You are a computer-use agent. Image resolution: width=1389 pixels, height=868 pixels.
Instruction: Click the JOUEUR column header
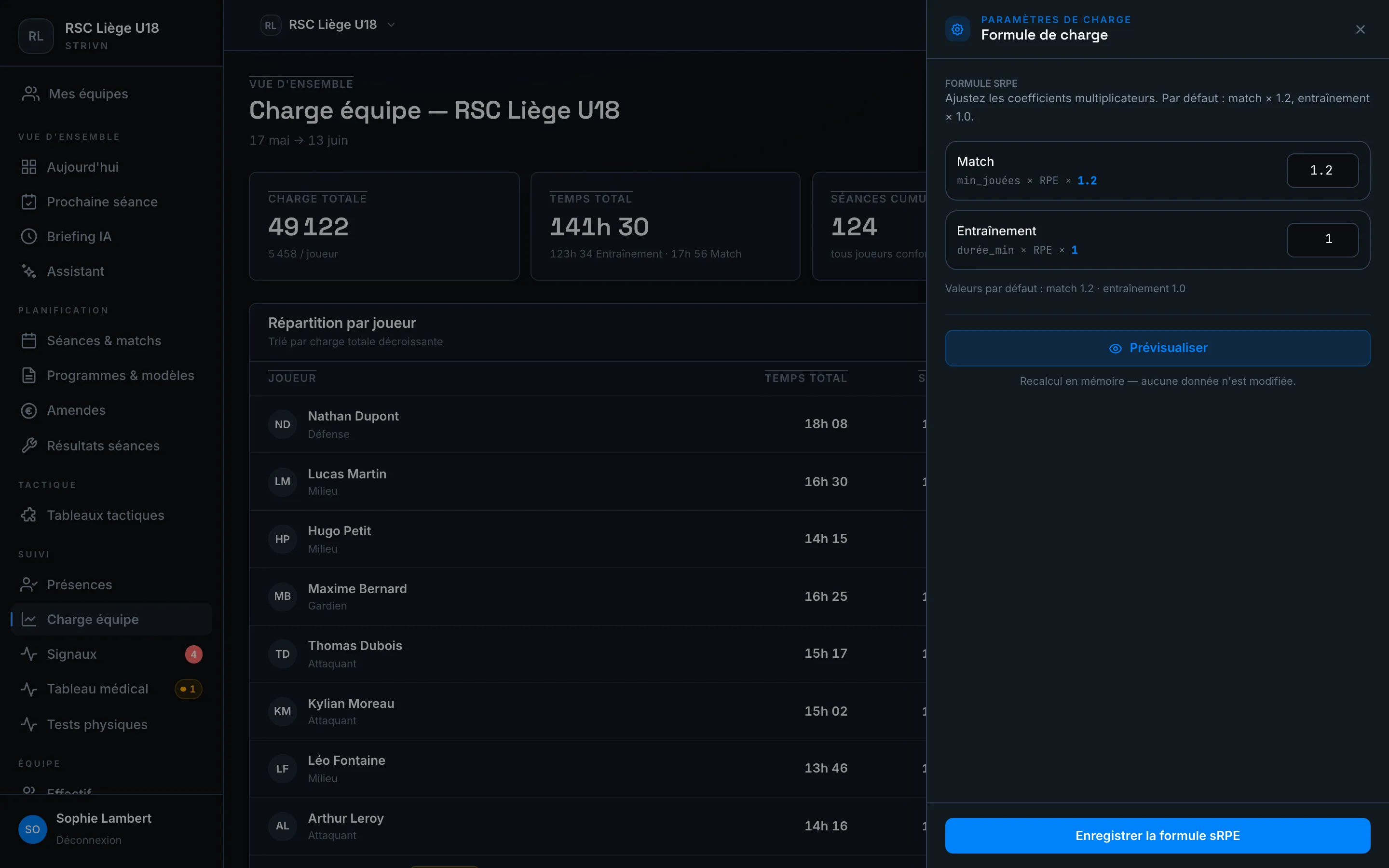coord(292,379)
